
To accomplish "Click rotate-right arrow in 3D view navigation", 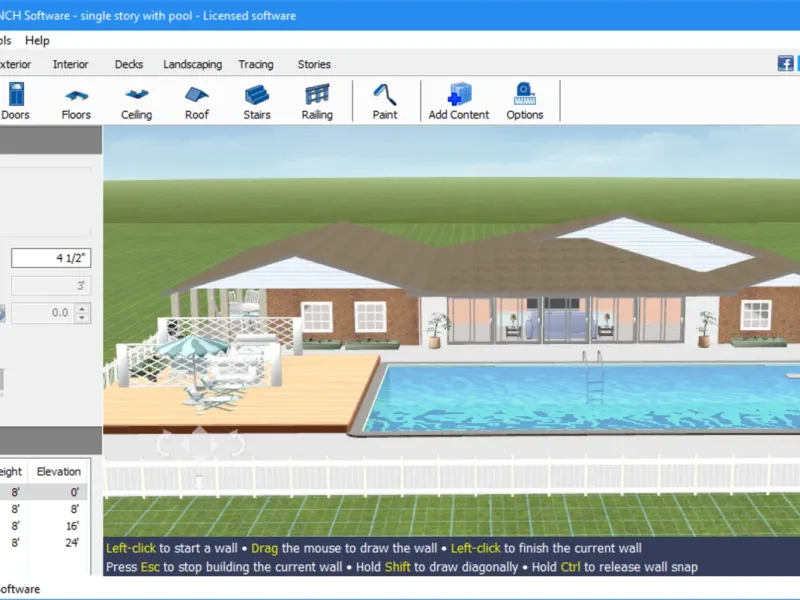I will tap(237, 443).
